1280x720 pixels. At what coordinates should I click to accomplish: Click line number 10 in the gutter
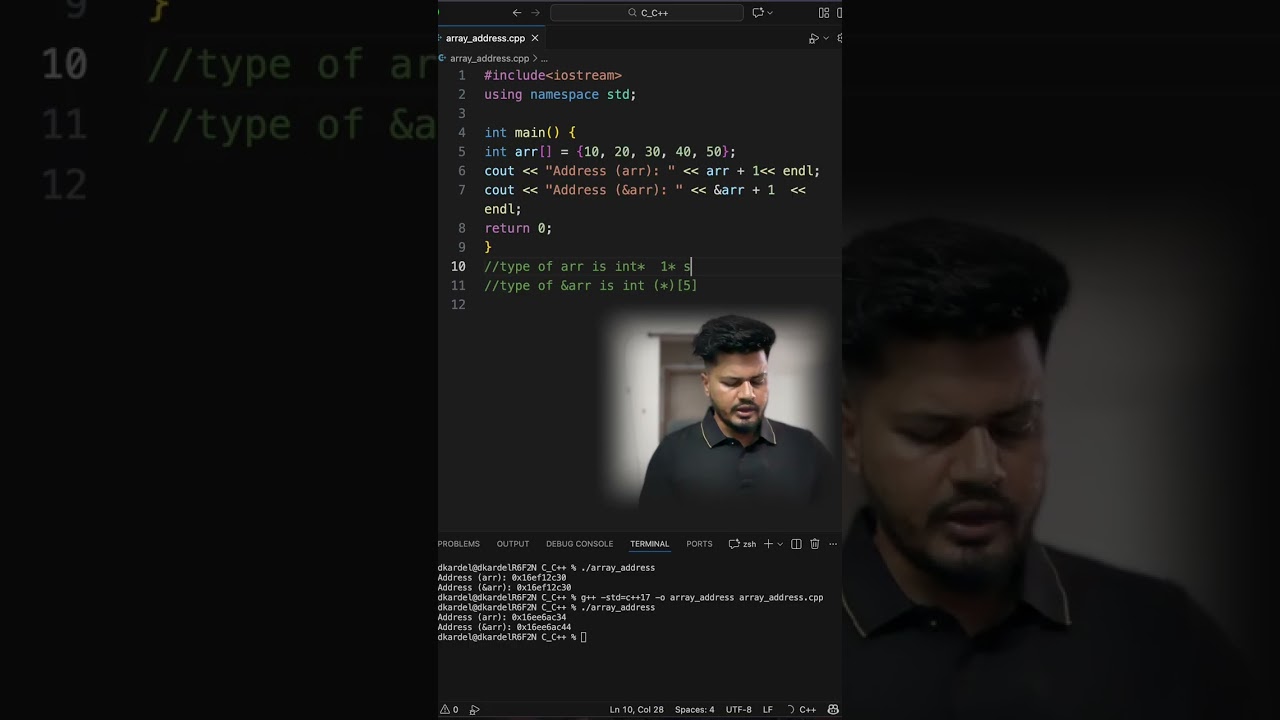[x=458, y=266]
